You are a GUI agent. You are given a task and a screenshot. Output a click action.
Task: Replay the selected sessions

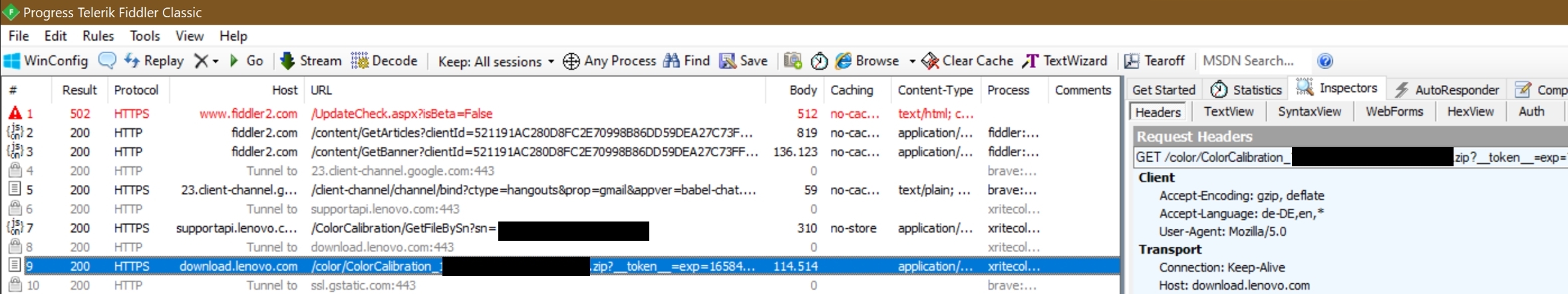pos(154,61)
